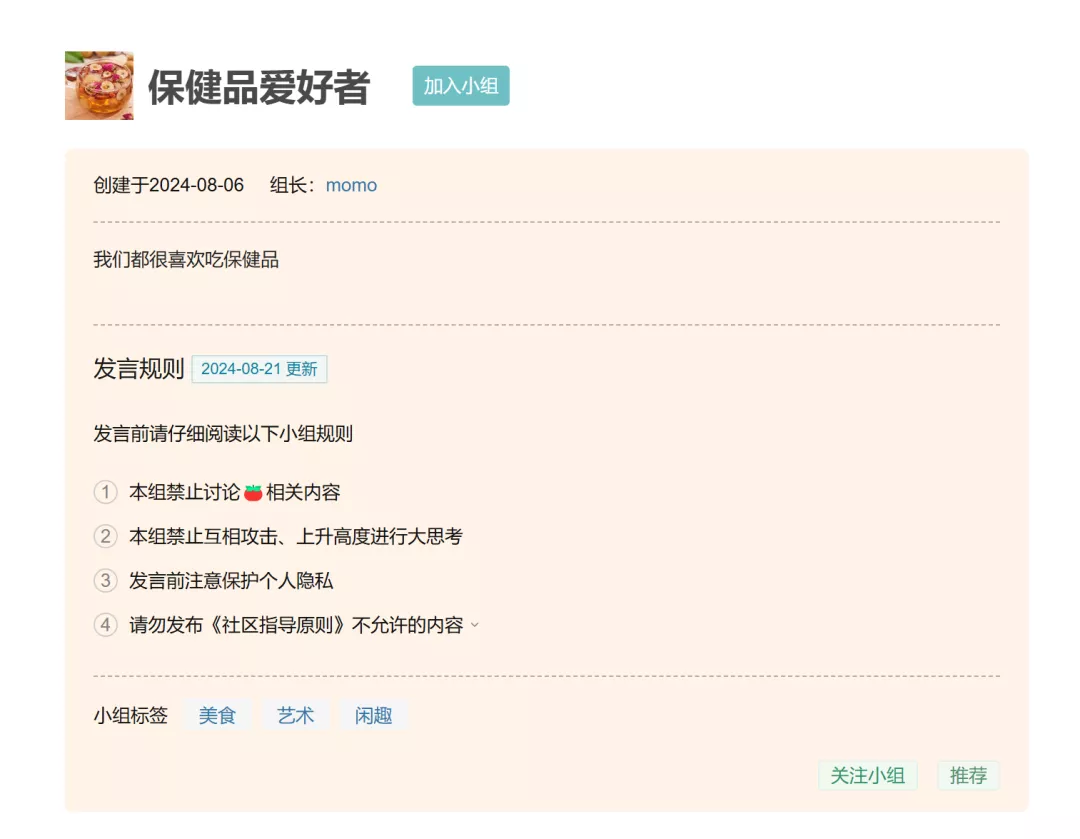
Task: Click the 组长 label
Action: pyautogui.click(x=292, y=185)
